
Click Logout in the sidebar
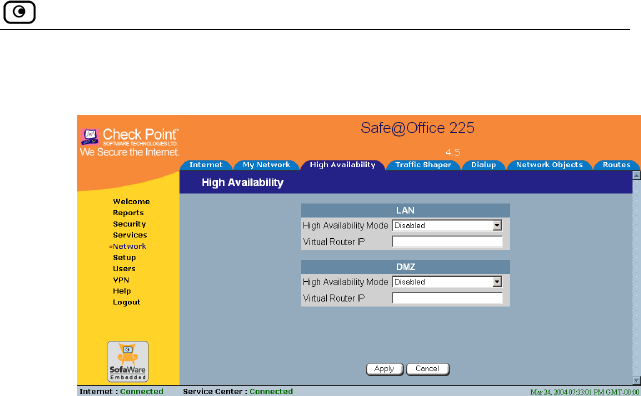[126, 302]
